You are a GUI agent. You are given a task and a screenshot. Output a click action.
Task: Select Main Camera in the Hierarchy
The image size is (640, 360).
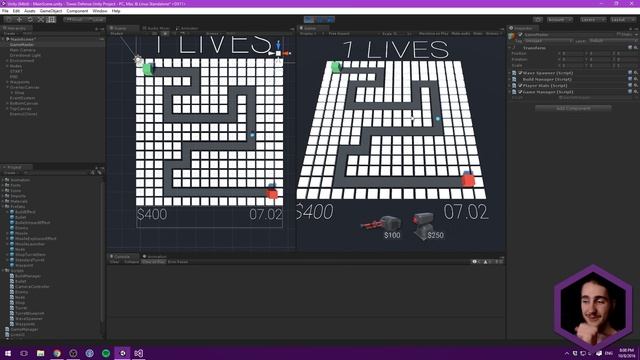pyautogui.click(x=23, y=50)
